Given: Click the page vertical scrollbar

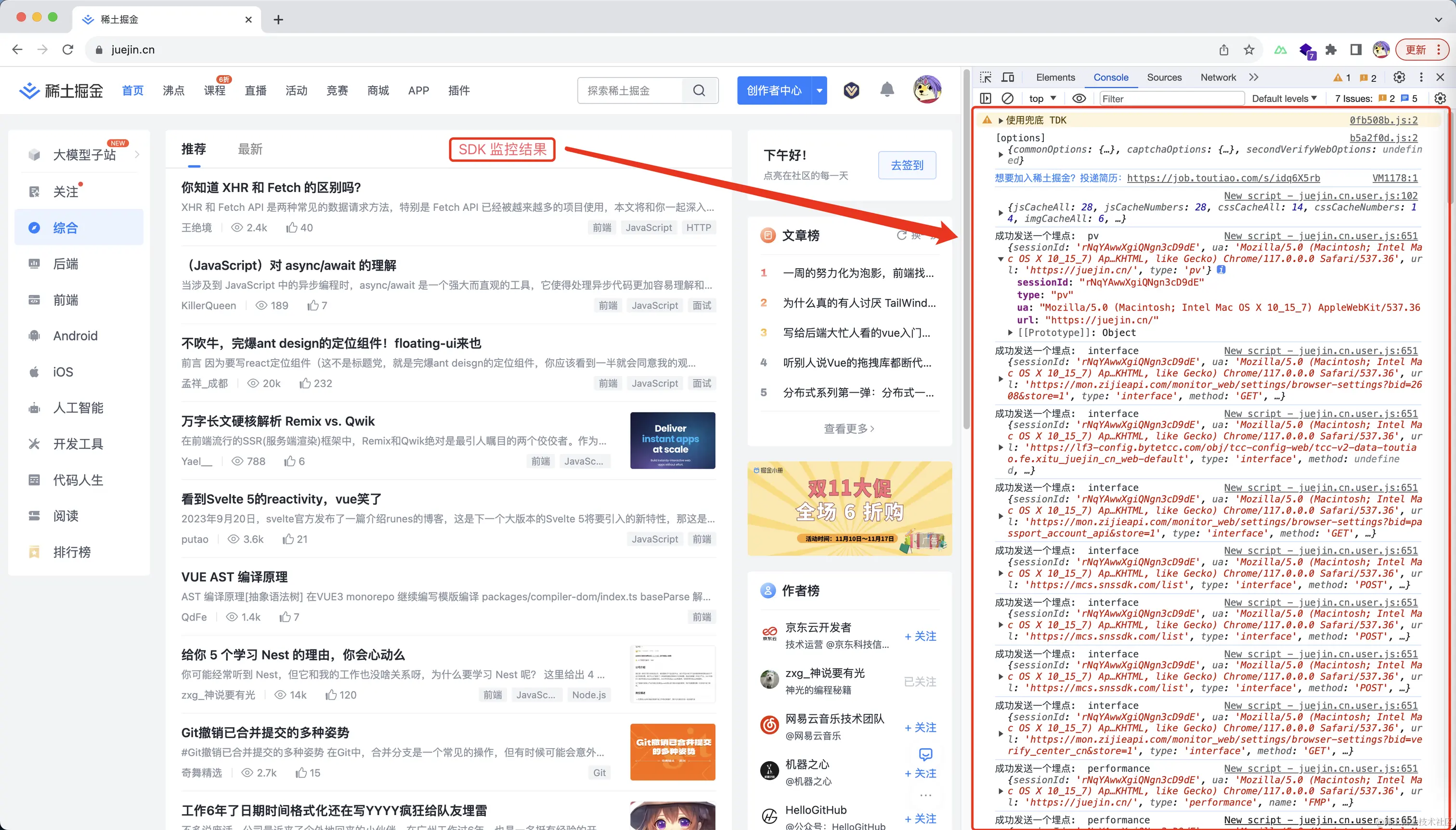Looking at the screenshot, I should (966, 250).
